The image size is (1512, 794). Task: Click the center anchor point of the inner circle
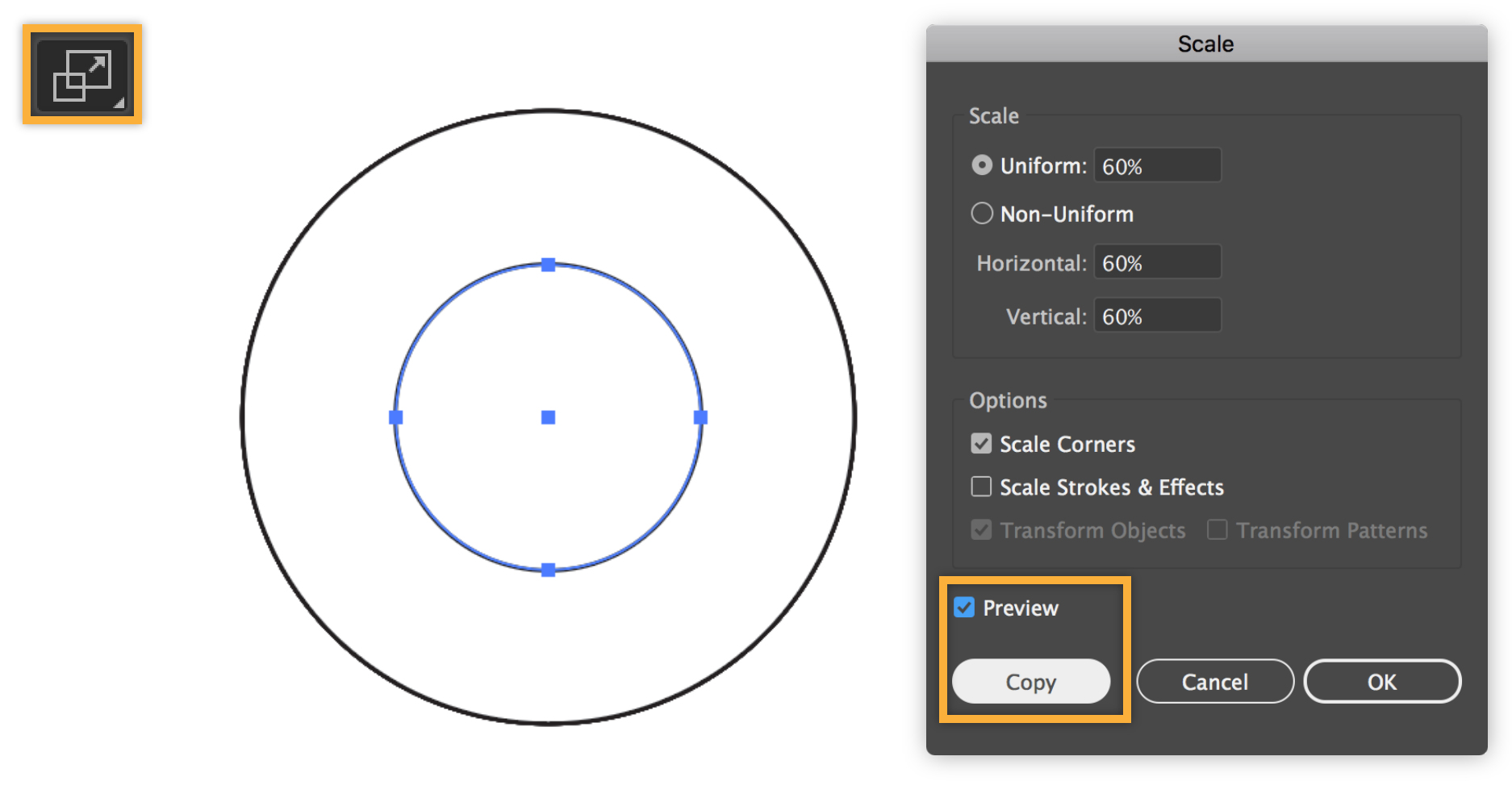click(549, 416)
